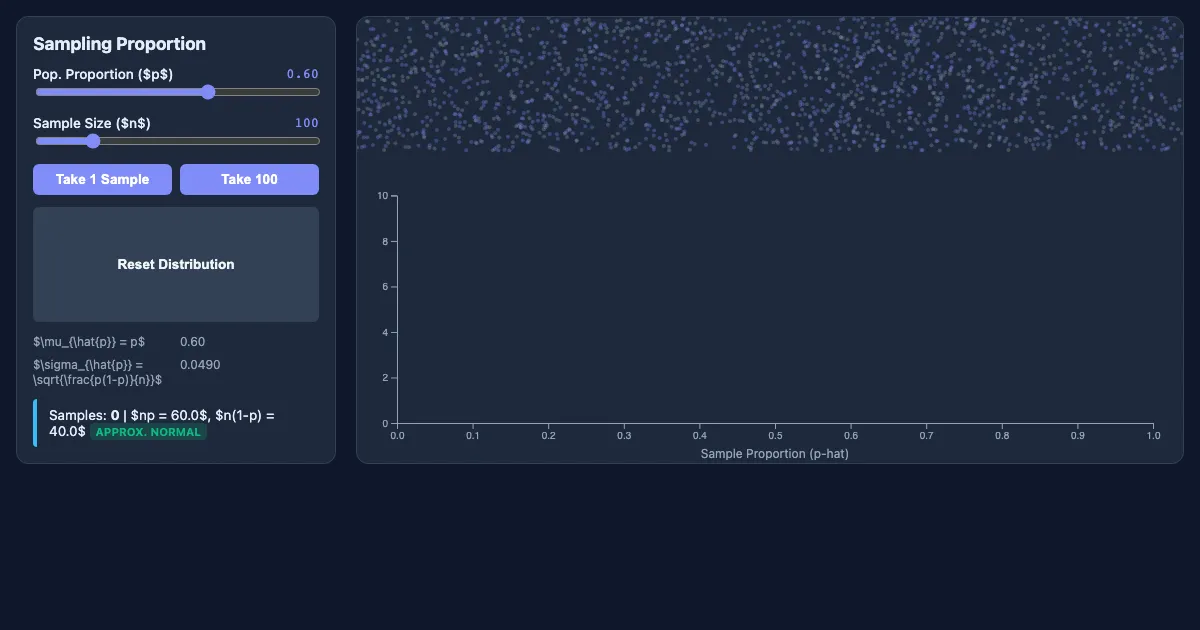
Task: Click the Take 1 Sample button
Action: pyautogui.click(x=102, y=179)
